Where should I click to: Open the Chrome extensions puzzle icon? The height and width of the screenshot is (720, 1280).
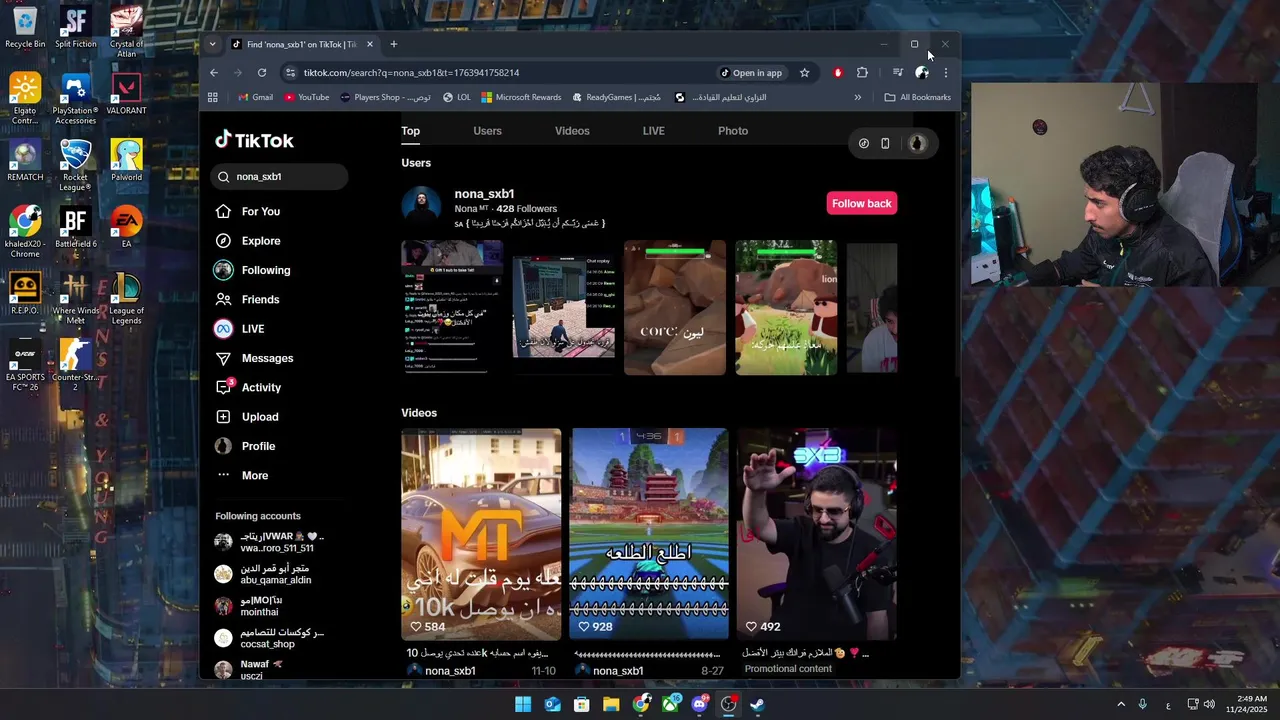tap(862, 73)
